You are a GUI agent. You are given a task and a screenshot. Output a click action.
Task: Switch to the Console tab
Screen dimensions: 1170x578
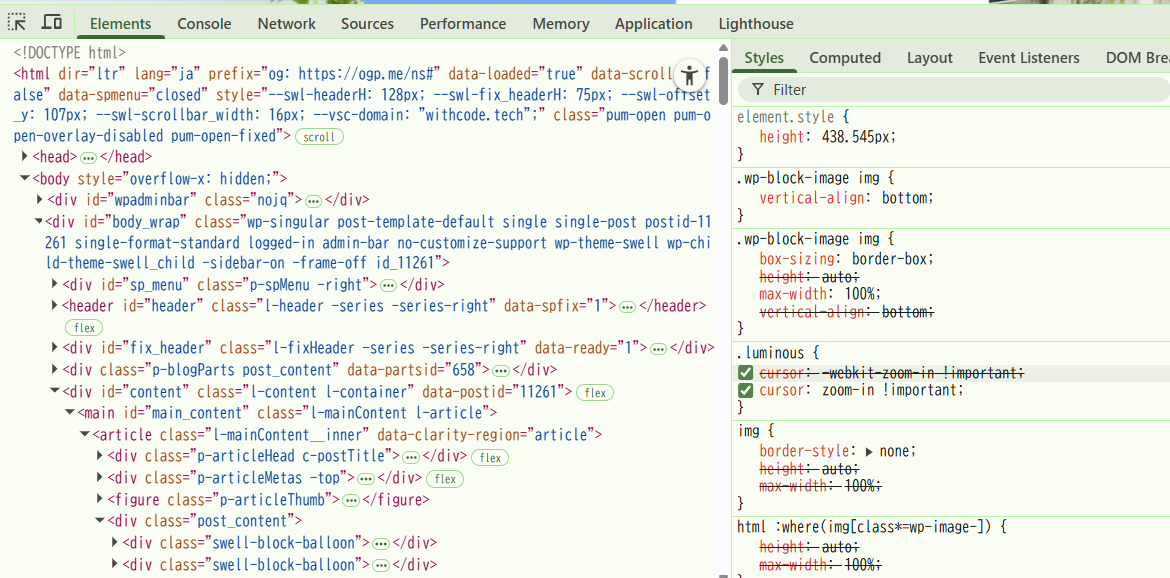click(204, 24)
